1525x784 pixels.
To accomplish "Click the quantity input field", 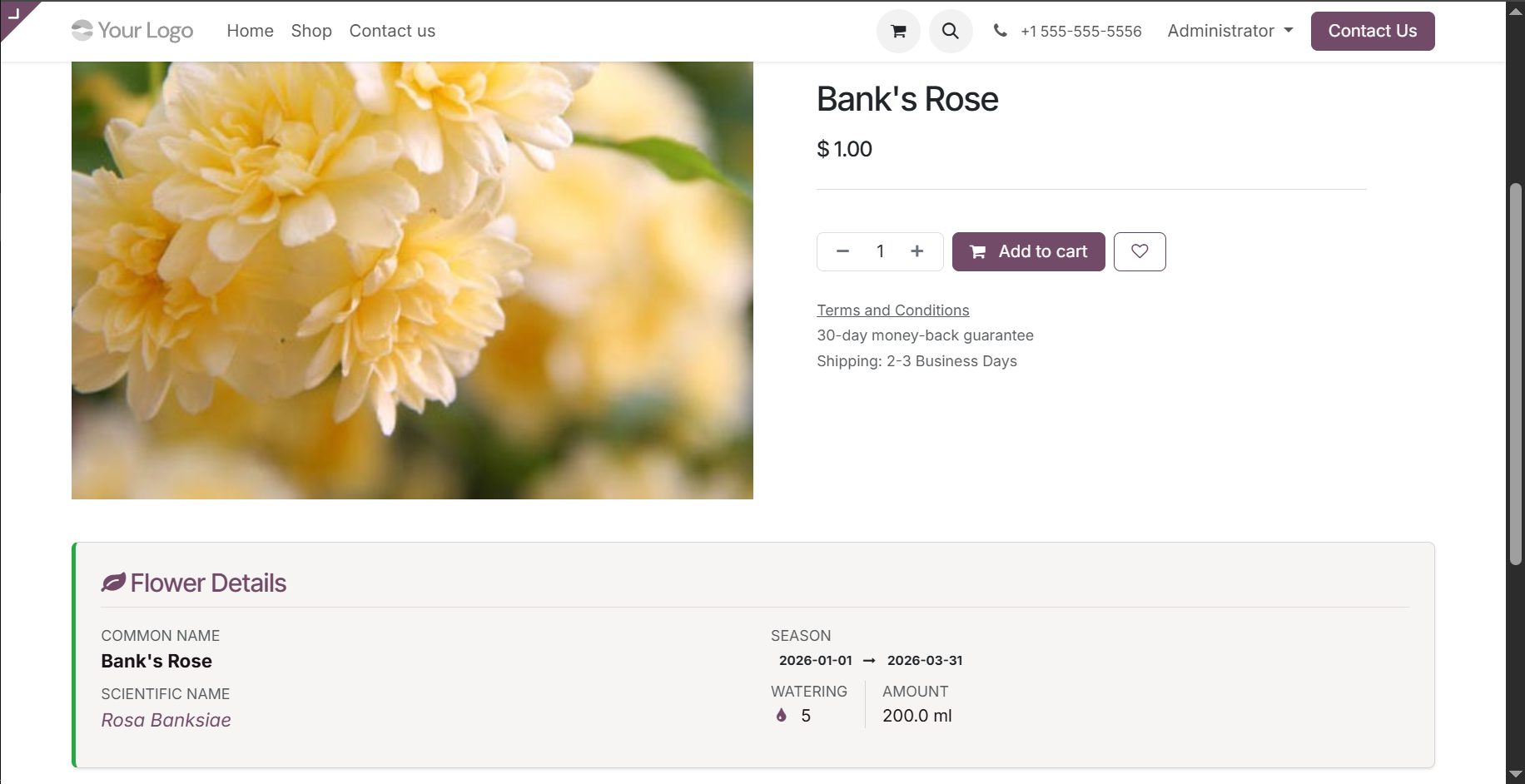I will pyautogui.click(x=880, y=251).
